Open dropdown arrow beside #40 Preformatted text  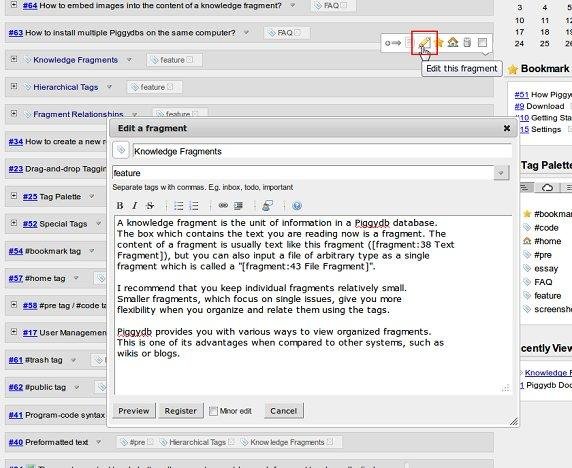pyautogui.click(x=98, y=442)
